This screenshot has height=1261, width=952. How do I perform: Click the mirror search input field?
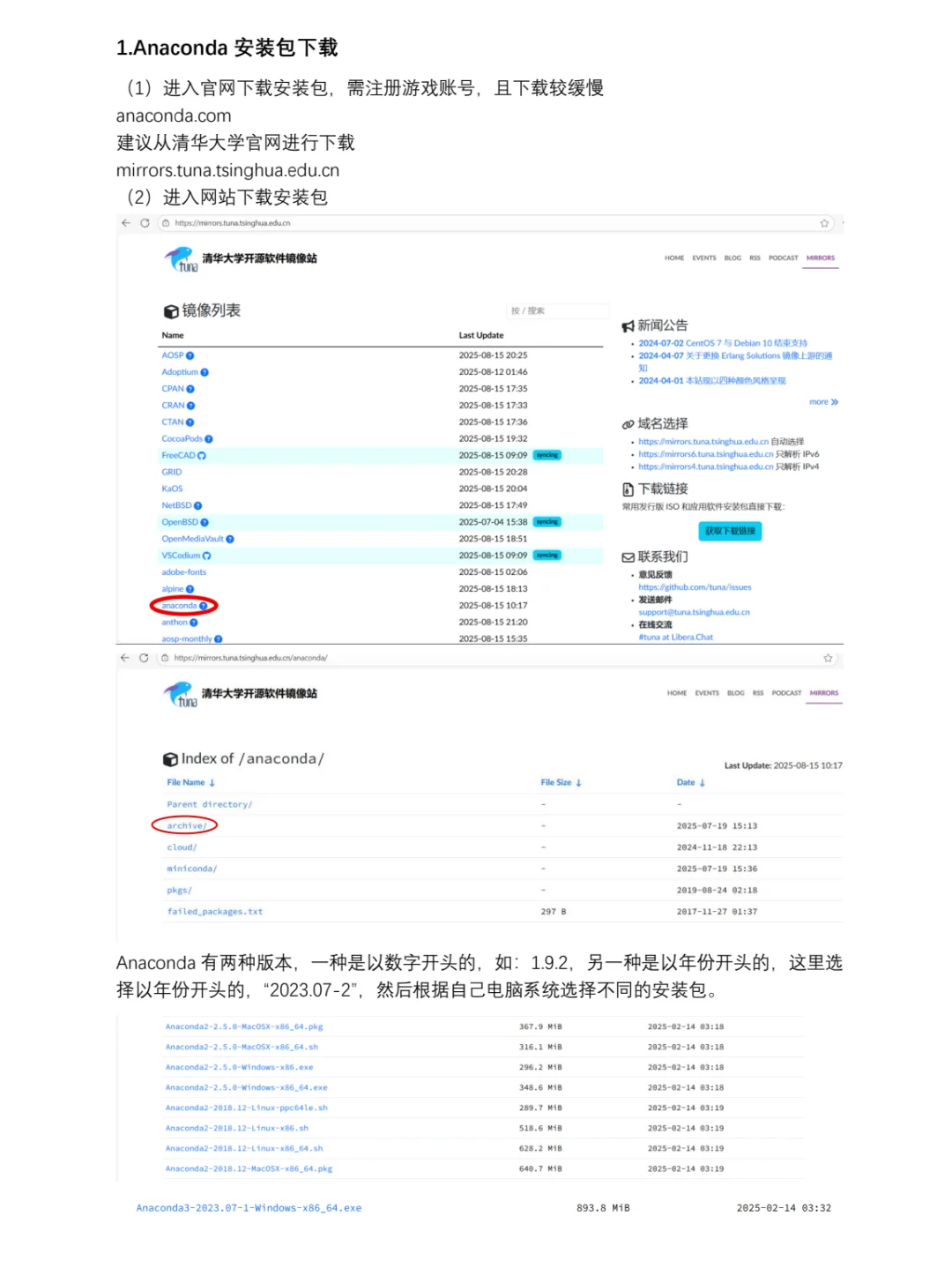coord(559,310)
